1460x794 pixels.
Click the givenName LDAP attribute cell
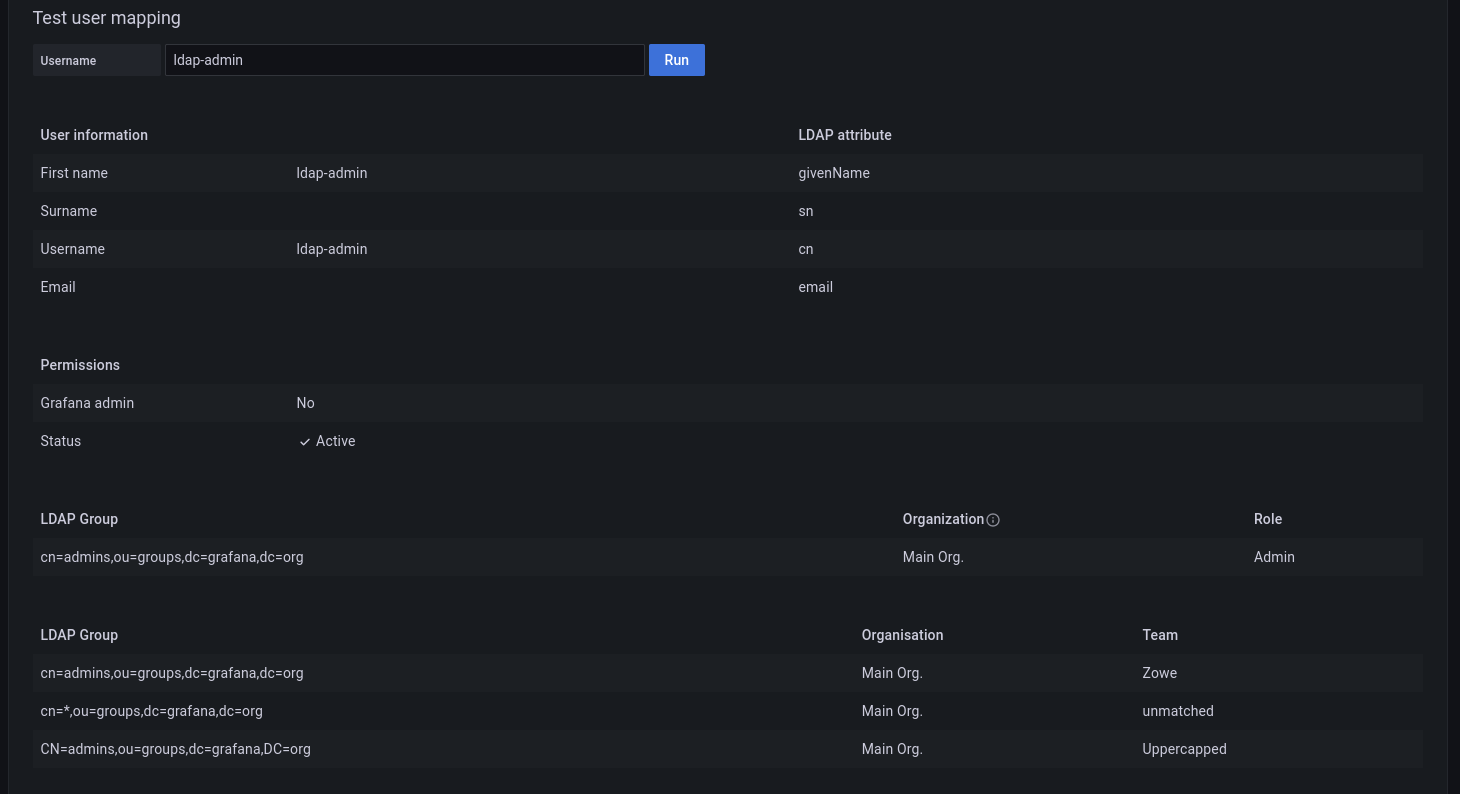834,173
